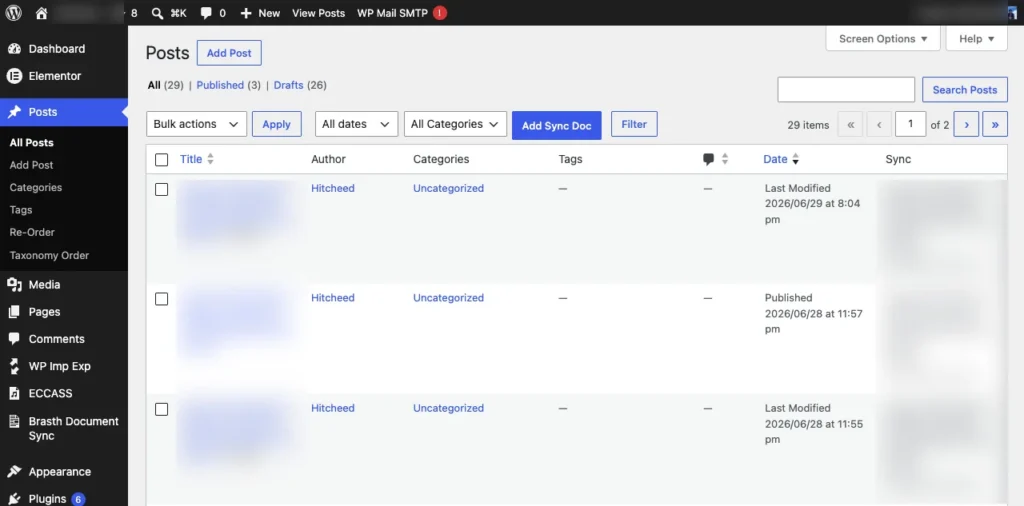Open comments bubble in admin bar
Viewport: 1024px width, 506px height.
click(x=206, y=13)
